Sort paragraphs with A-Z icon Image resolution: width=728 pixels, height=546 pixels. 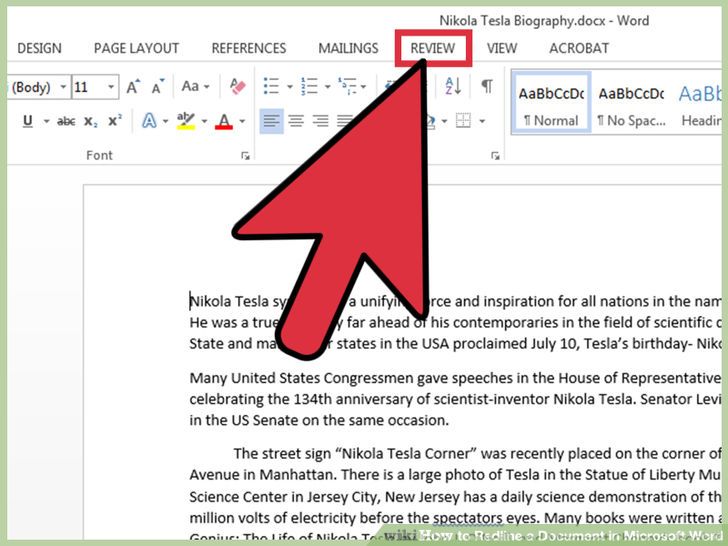point(453,86)
